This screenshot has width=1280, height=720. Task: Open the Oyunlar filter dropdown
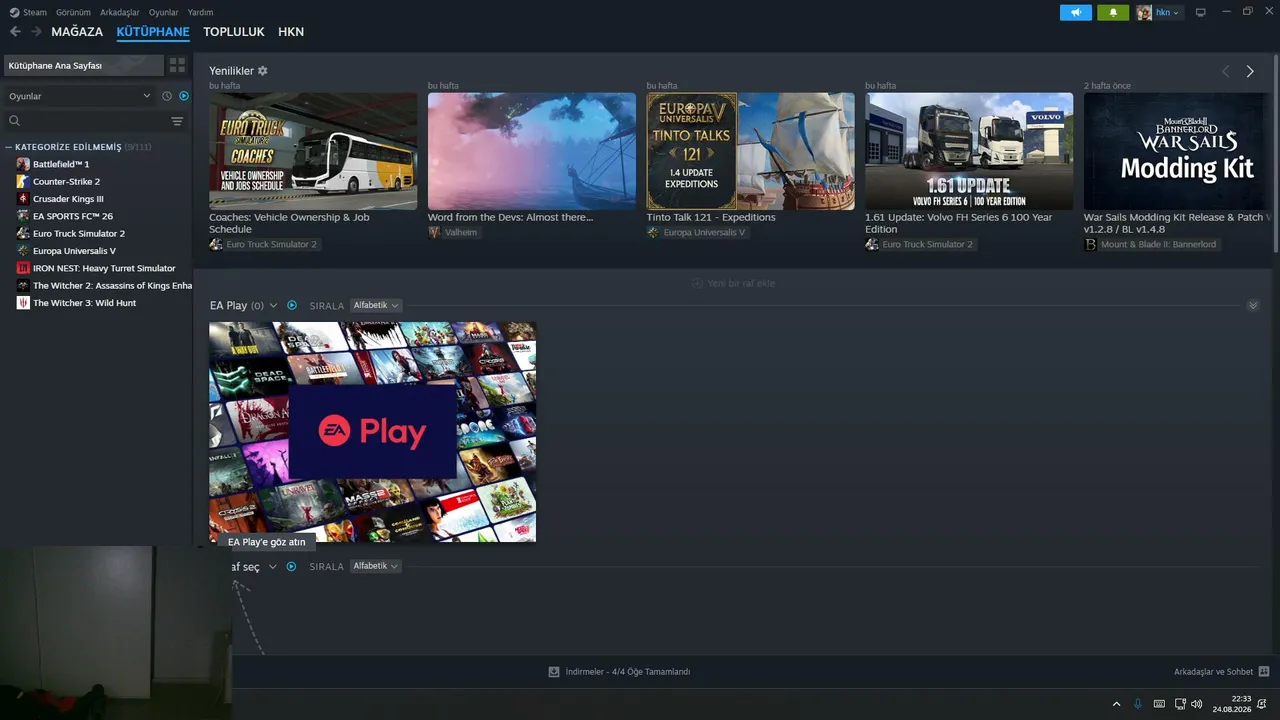(x=80, y=96)
